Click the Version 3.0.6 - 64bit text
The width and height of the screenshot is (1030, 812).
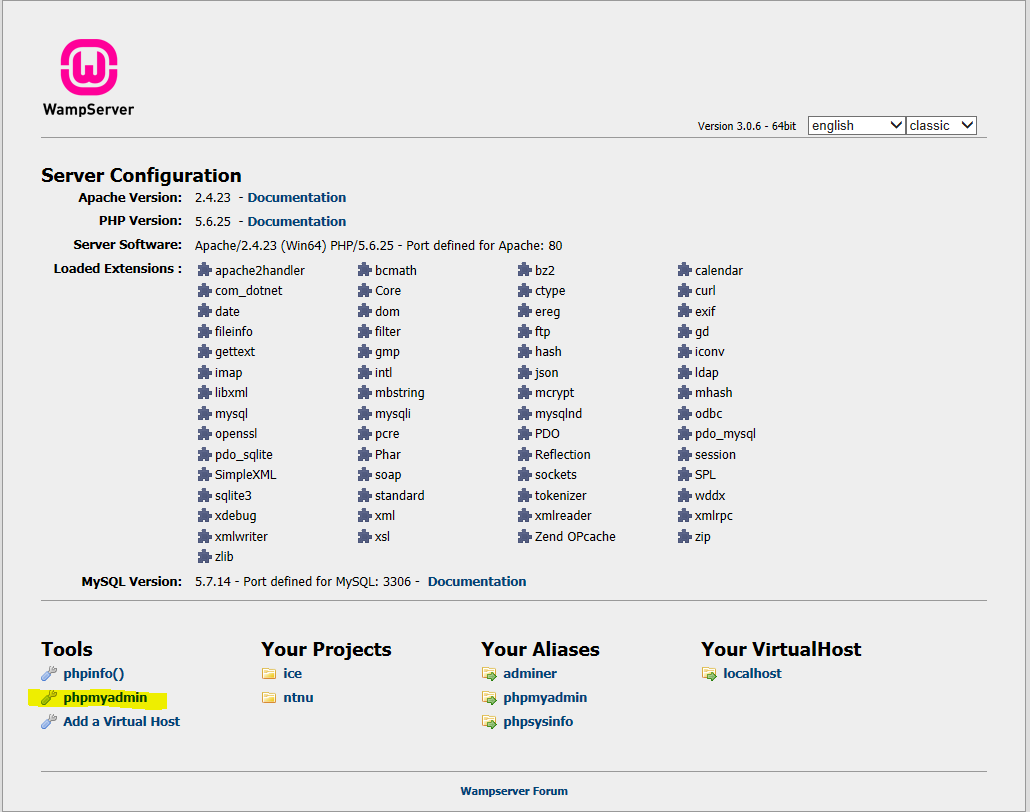pyautogui.click(x=747, y=126)
